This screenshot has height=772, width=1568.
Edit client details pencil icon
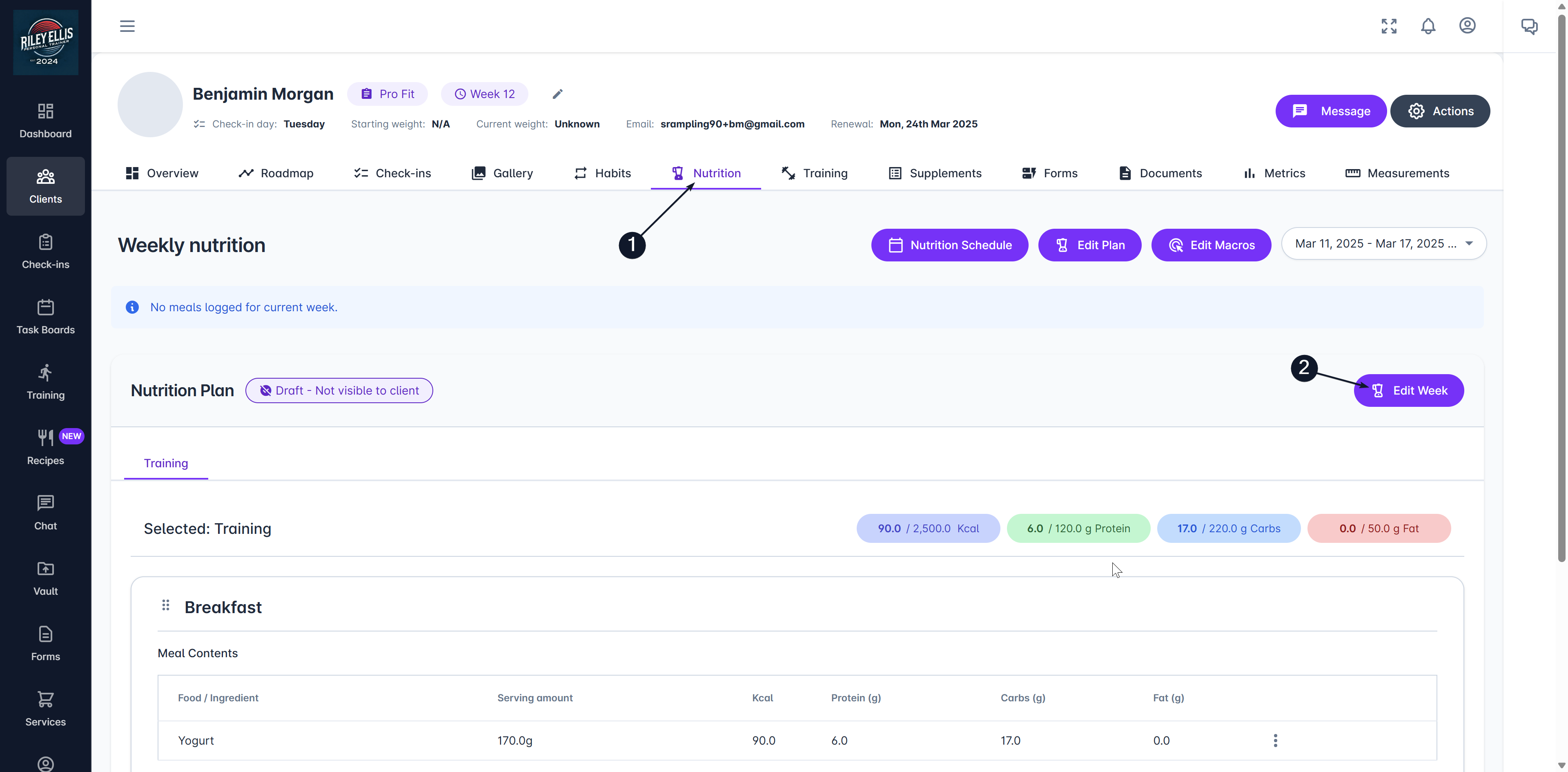[x=557, y=94]
